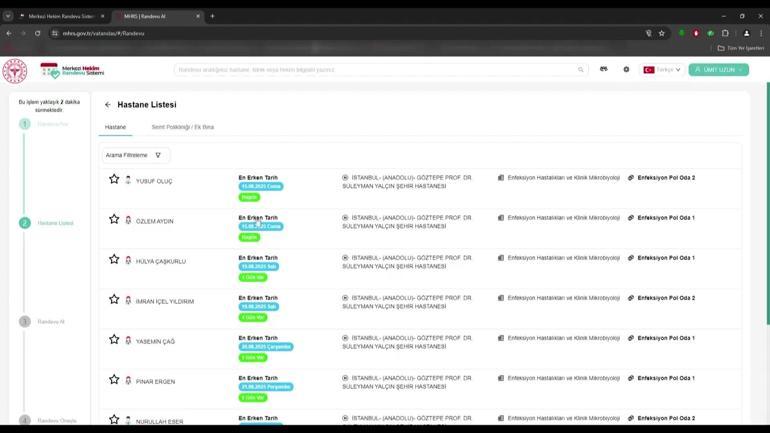Click the search magnifier icon
This screenshot has width=770, height=433.
tap(580, 70)
